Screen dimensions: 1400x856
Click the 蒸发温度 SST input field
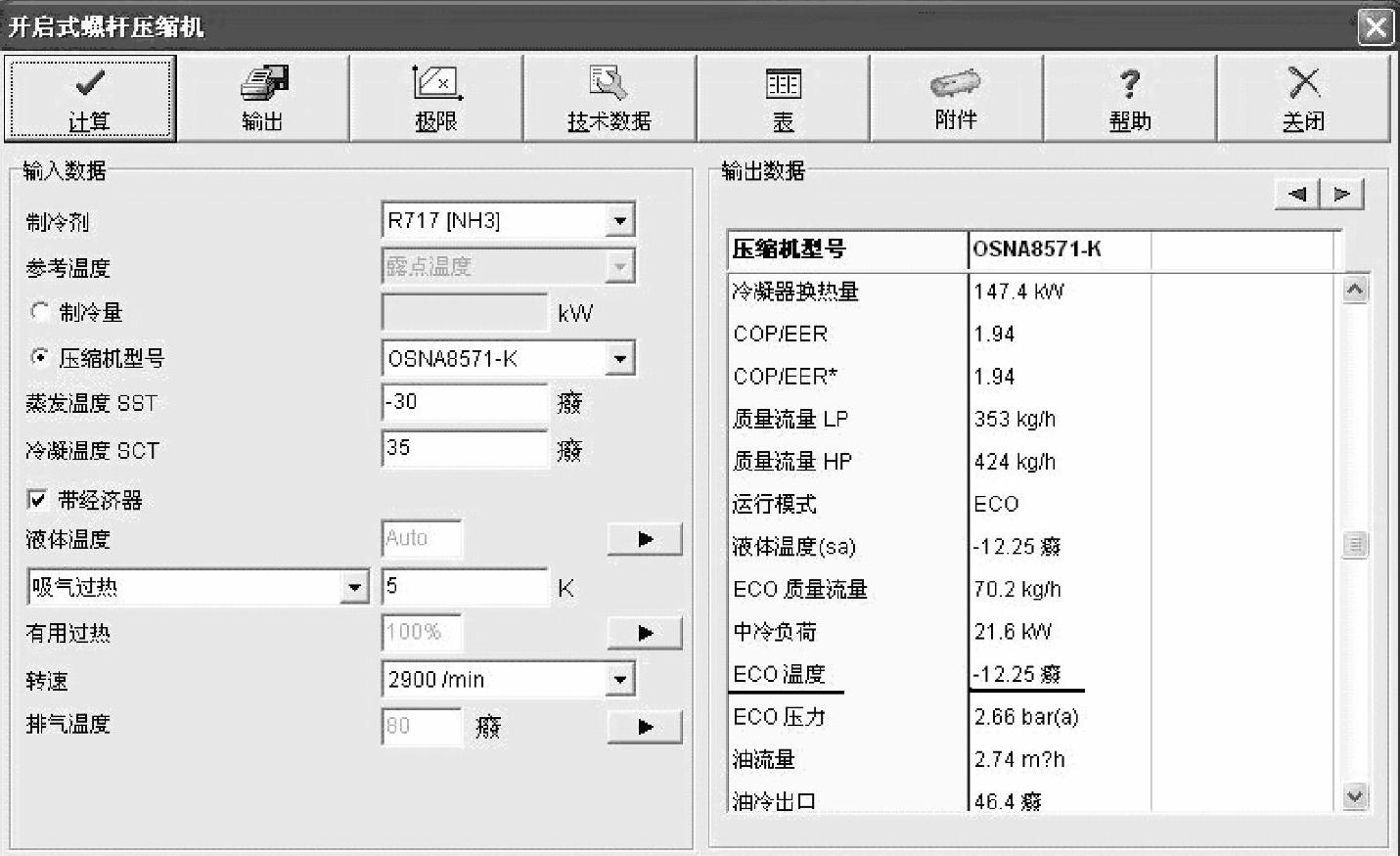pos(464,402)
